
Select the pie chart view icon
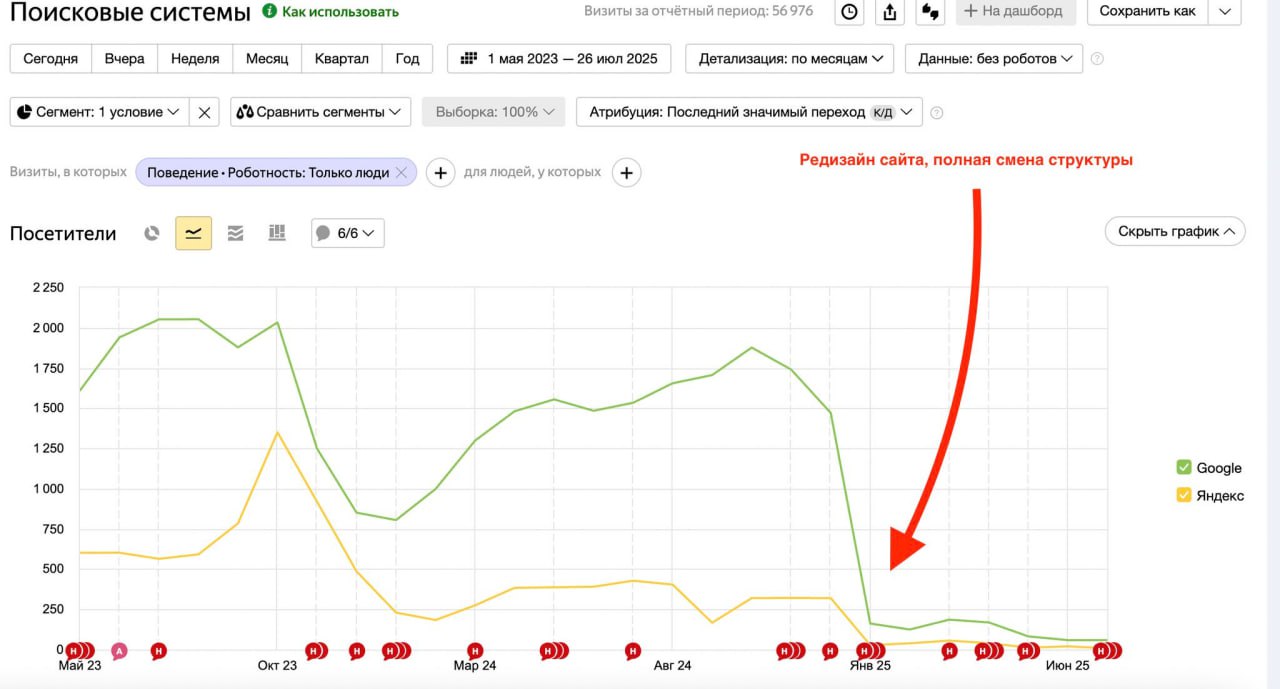(x=152, y=233)
